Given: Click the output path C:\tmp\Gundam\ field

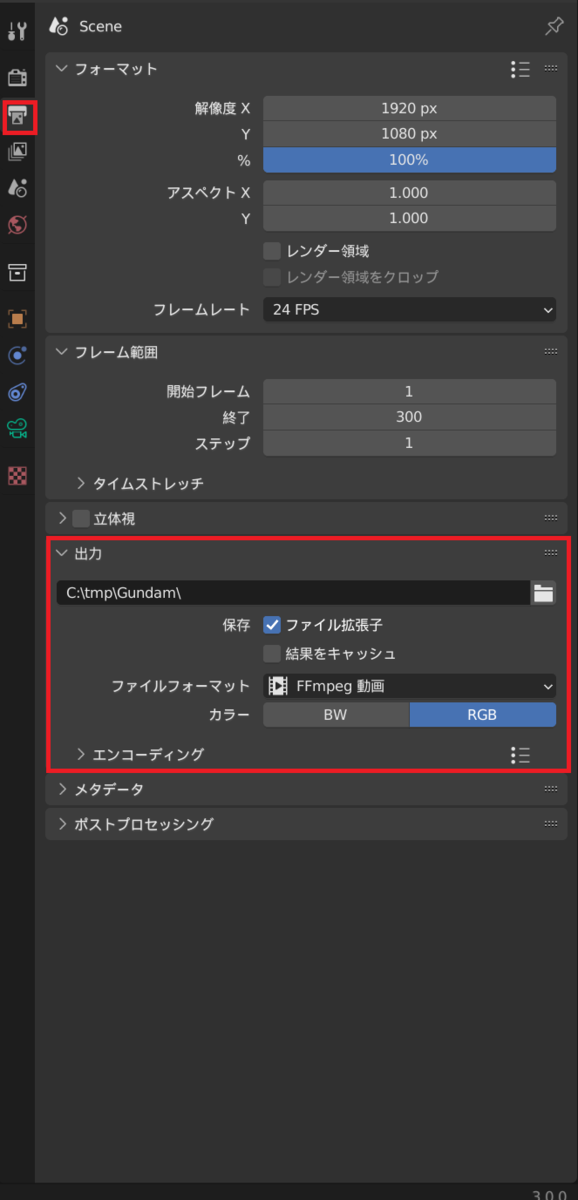Looking at the screenshot, I should point(293,593).
